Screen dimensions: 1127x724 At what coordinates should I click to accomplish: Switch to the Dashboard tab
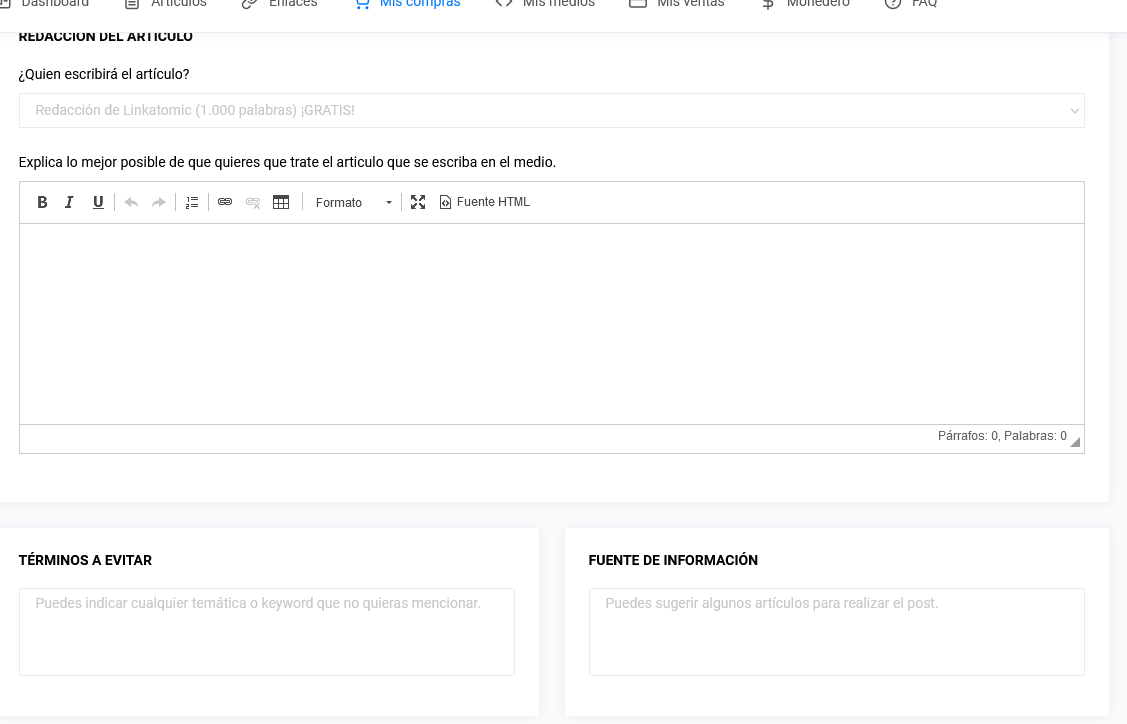[x=48, y=4]
